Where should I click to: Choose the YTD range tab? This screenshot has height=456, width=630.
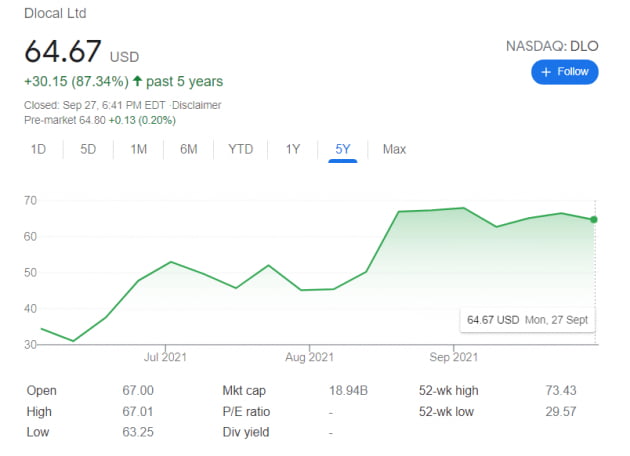240,149
